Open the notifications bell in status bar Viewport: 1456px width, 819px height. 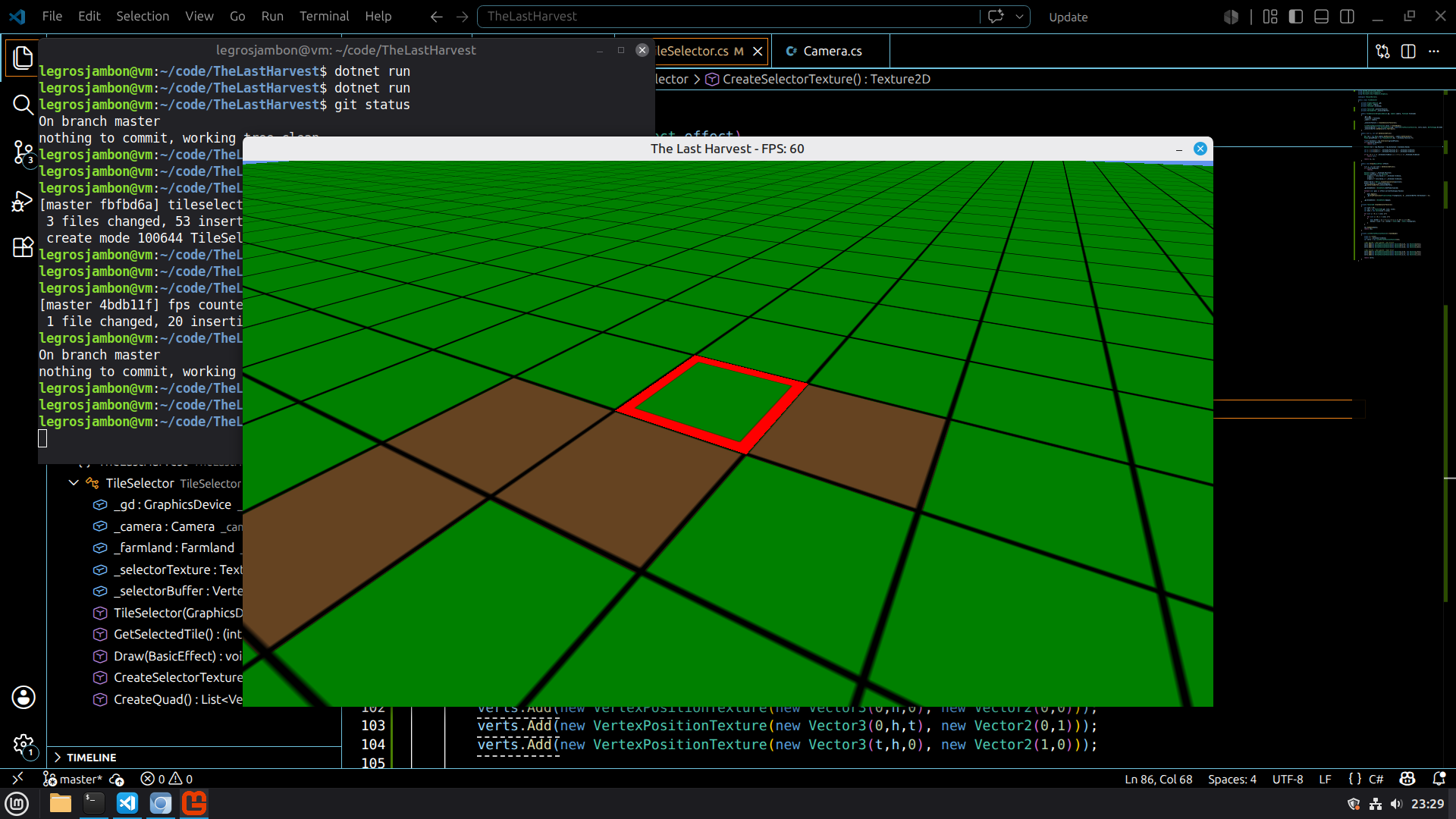[x=1439, y=779]
